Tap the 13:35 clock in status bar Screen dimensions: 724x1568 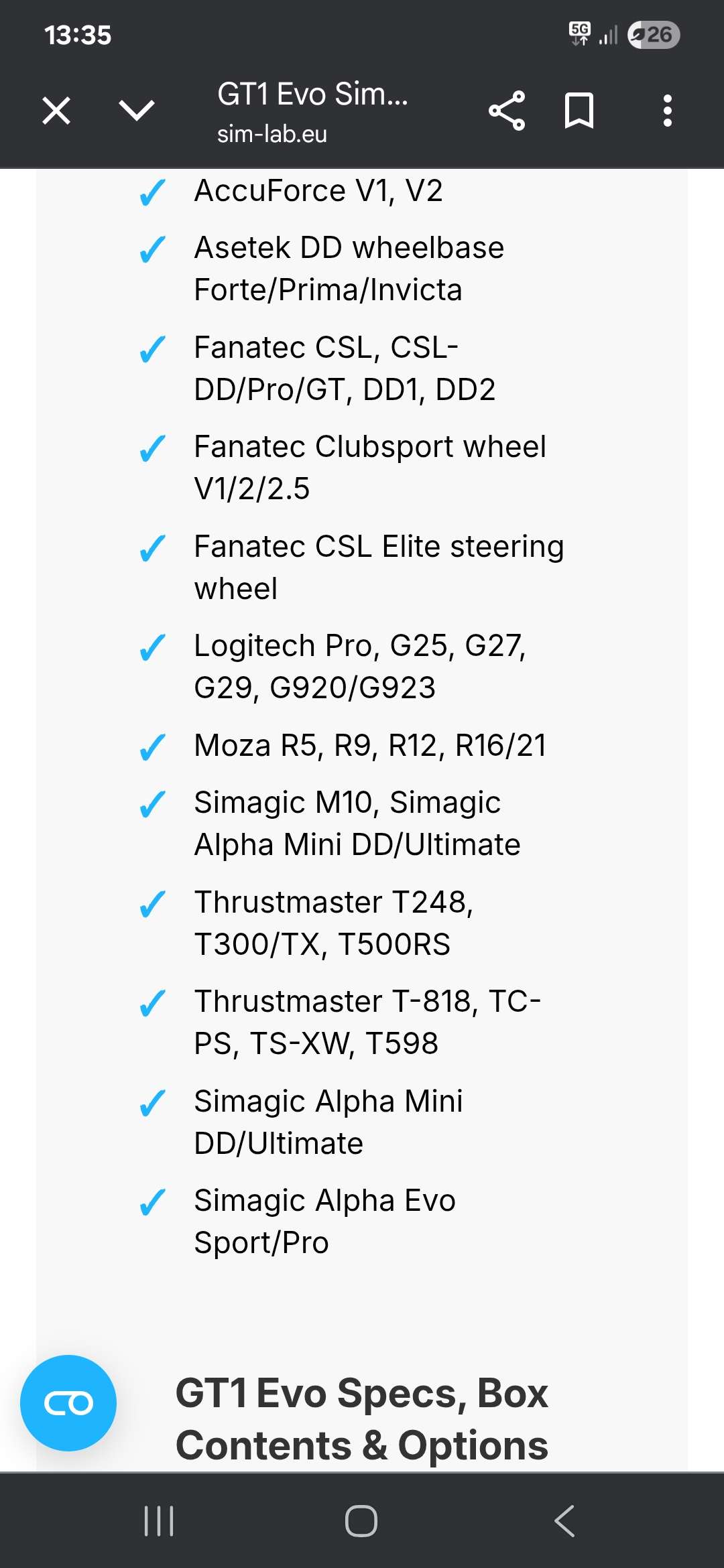pyautogui.click(x=78, y=35)
